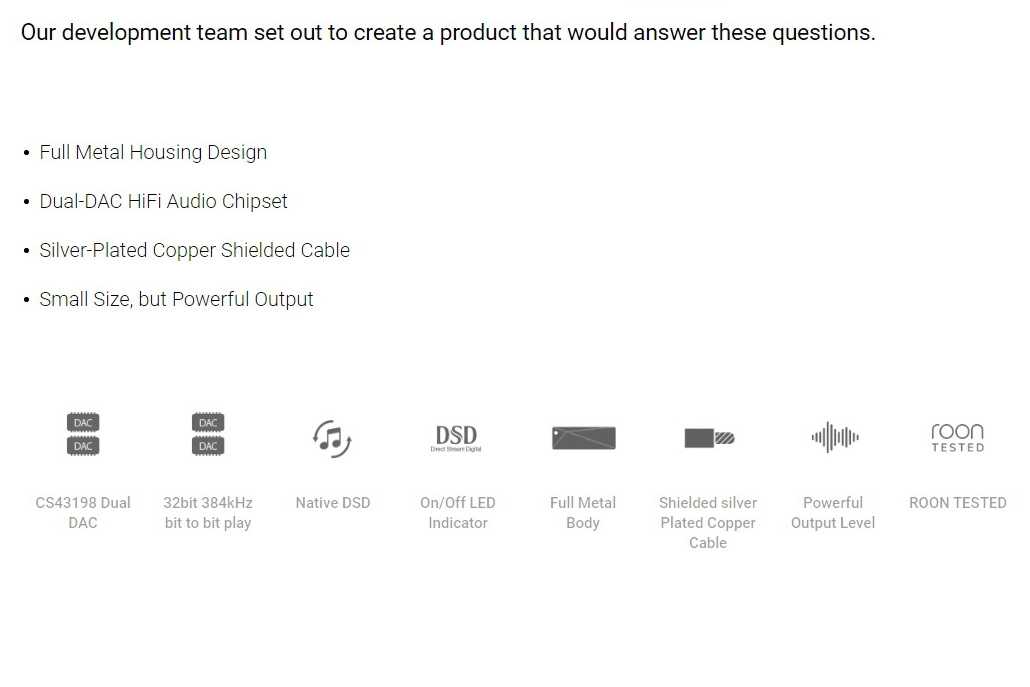Click the Roon Tested logo

(x=957, y=437)
